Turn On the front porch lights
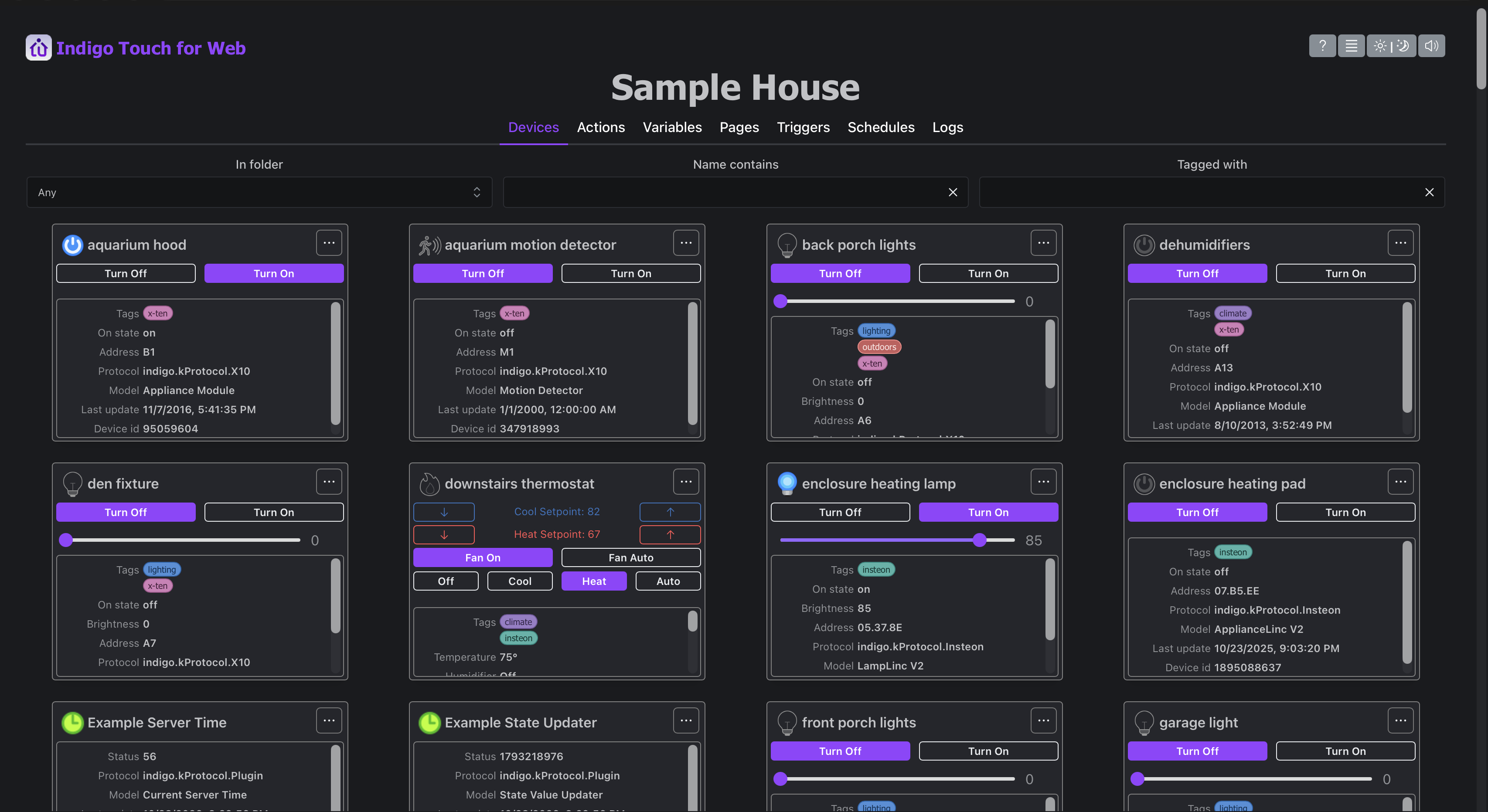The height and width of the screenshot is (812, 1488). click(988, 751)
